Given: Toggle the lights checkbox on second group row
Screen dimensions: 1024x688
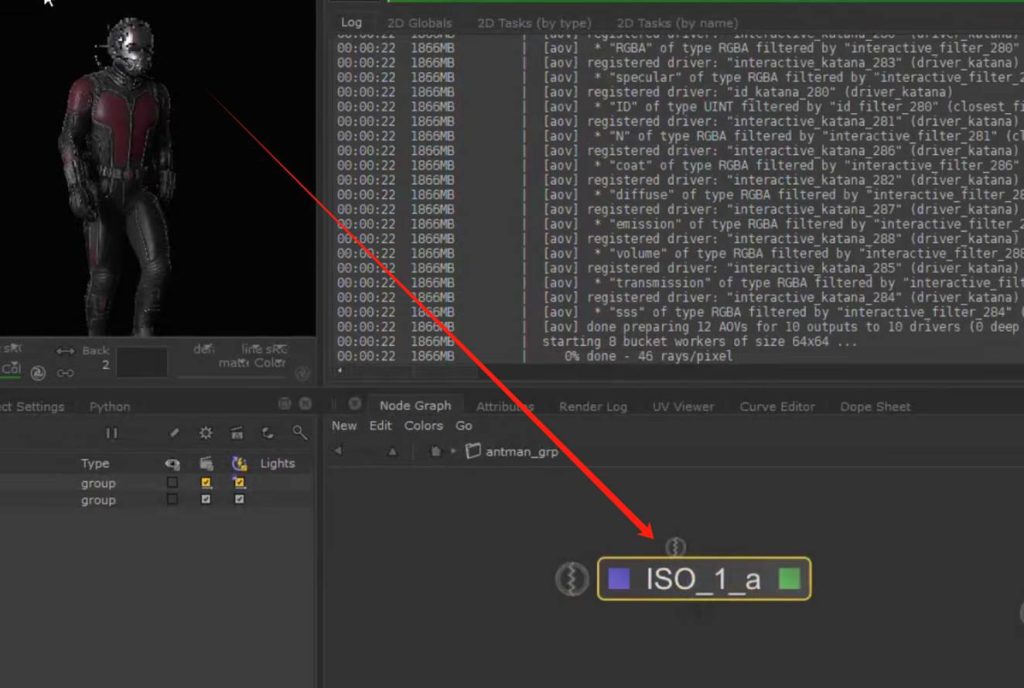Looking at the screenshot, I should click(239, 500).
